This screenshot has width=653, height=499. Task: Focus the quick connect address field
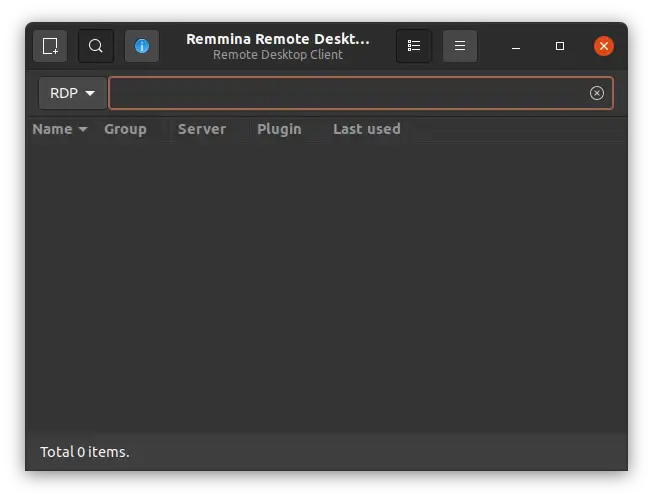tap(361, 93)
